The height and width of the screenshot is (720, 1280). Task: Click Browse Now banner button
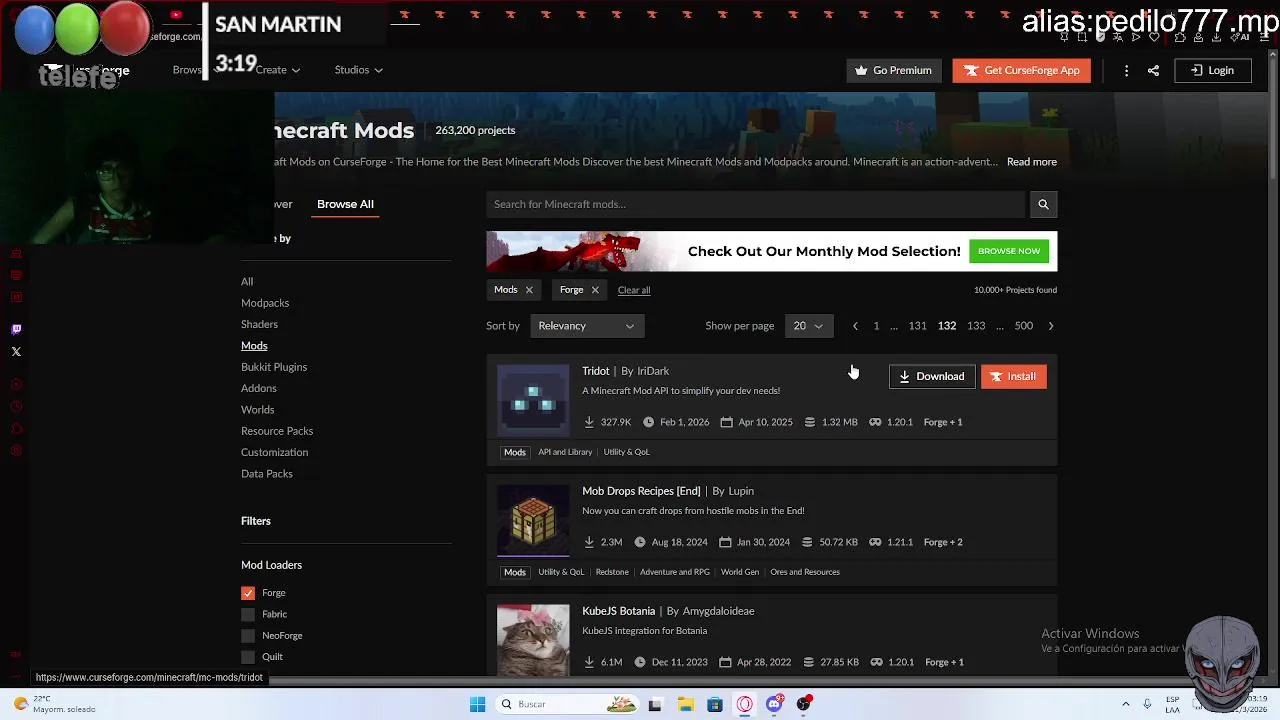click(x=1009, y=251)
